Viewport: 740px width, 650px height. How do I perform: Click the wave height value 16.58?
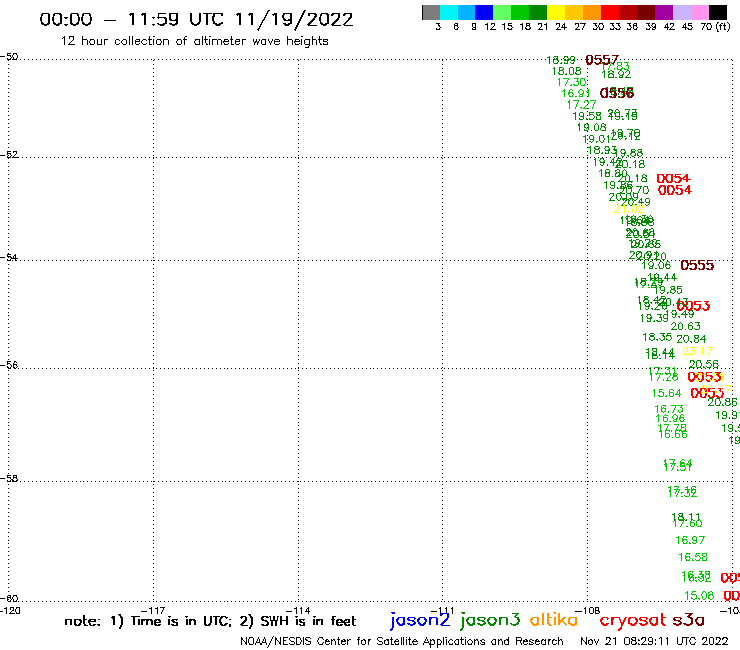tap(693, 557)
